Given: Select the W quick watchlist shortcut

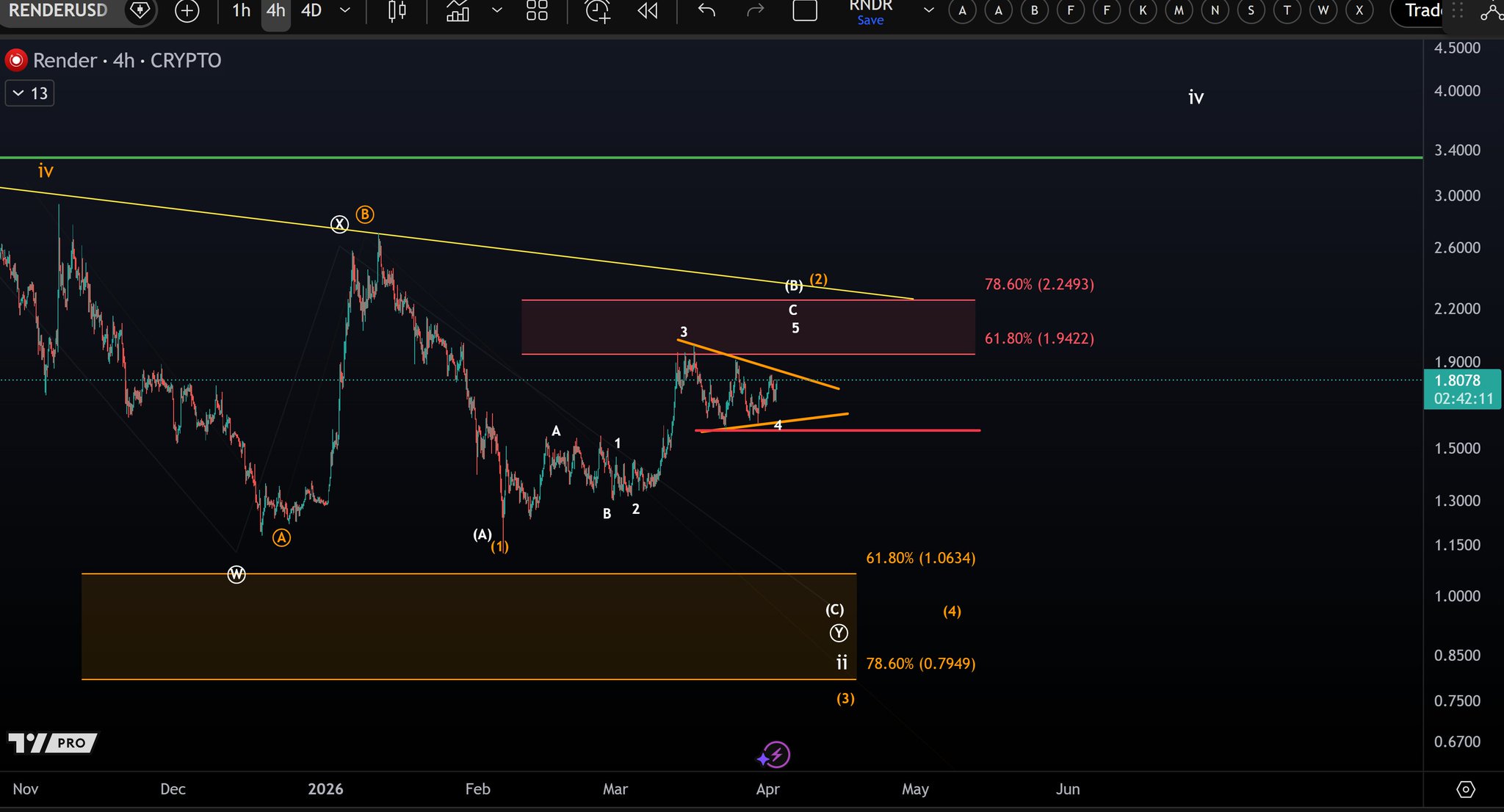Looking at the screenshot, I should point(1323,10).
